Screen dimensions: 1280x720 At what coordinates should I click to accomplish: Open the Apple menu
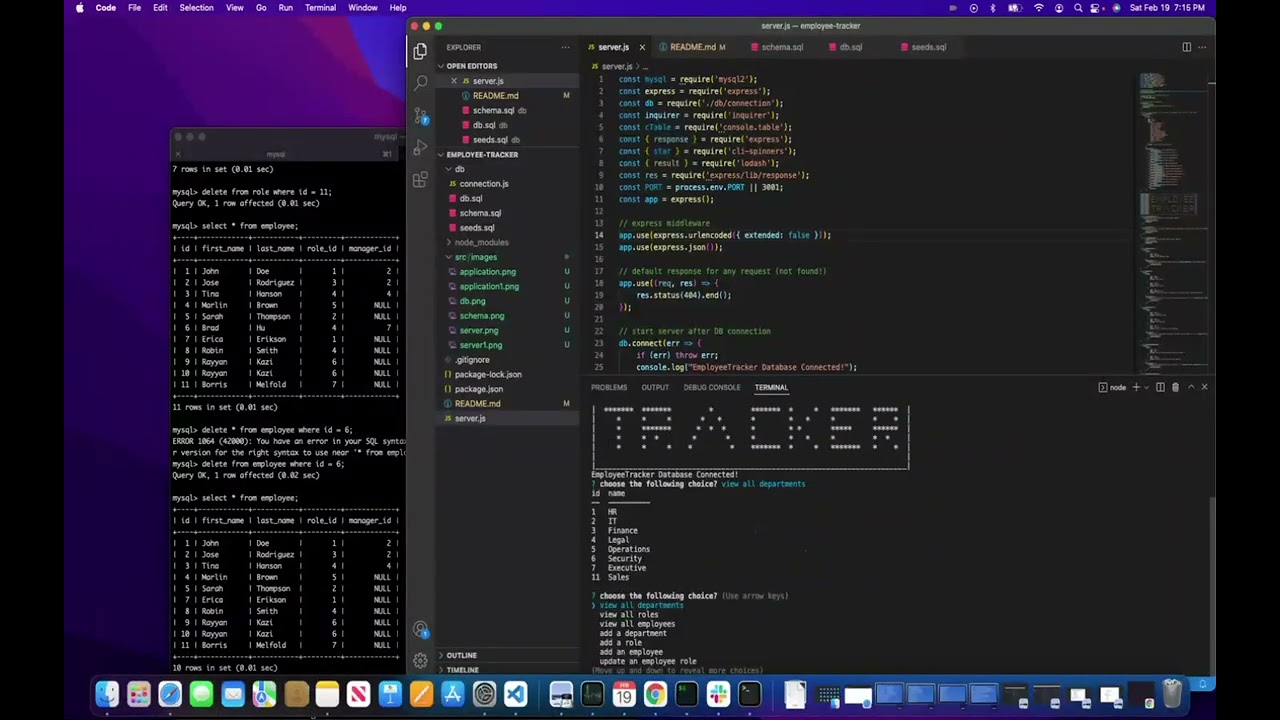[x=80, y=8]
